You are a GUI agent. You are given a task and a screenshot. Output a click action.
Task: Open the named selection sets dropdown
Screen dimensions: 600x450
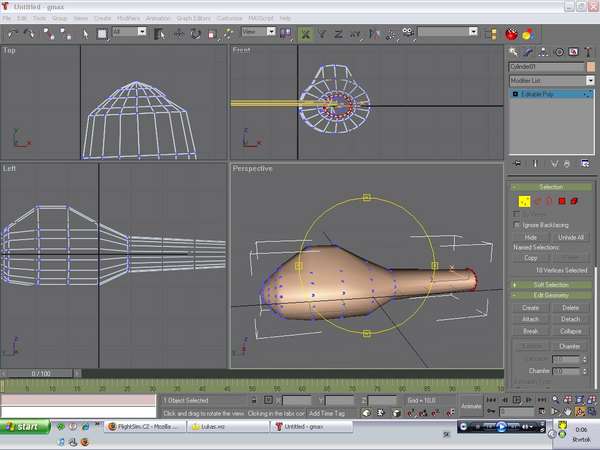click(x=448, y=31)
